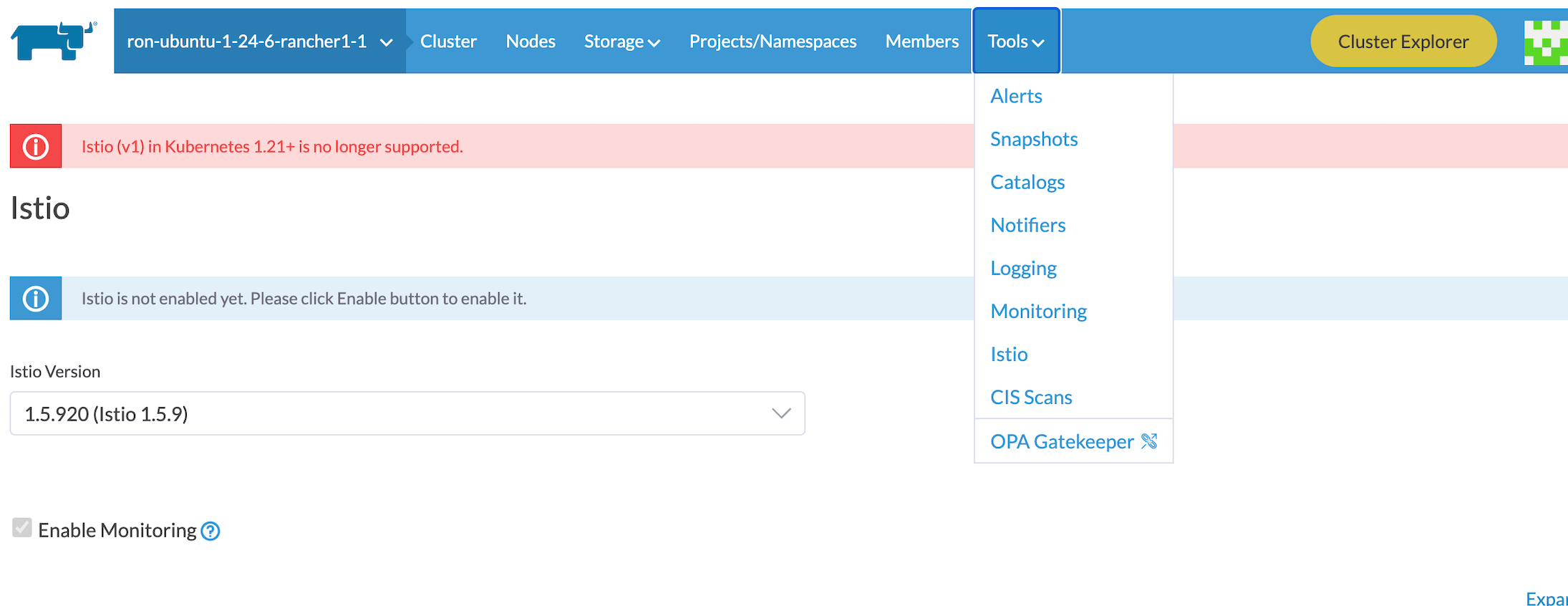The image size is (1568, 606).
Task: Select Alerts from Tools menu
Action: point(1016,96)
